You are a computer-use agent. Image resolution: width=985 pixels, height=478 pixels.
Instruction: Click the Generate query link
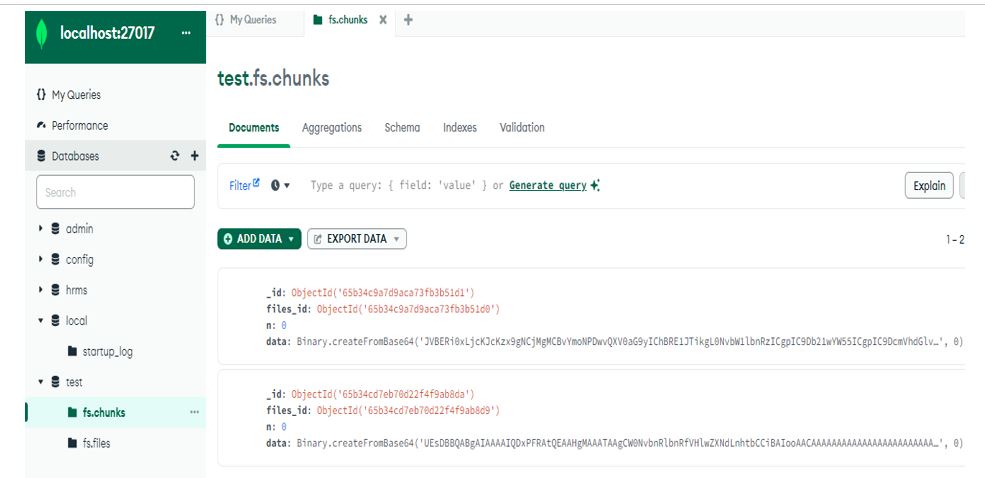(547, 186)
